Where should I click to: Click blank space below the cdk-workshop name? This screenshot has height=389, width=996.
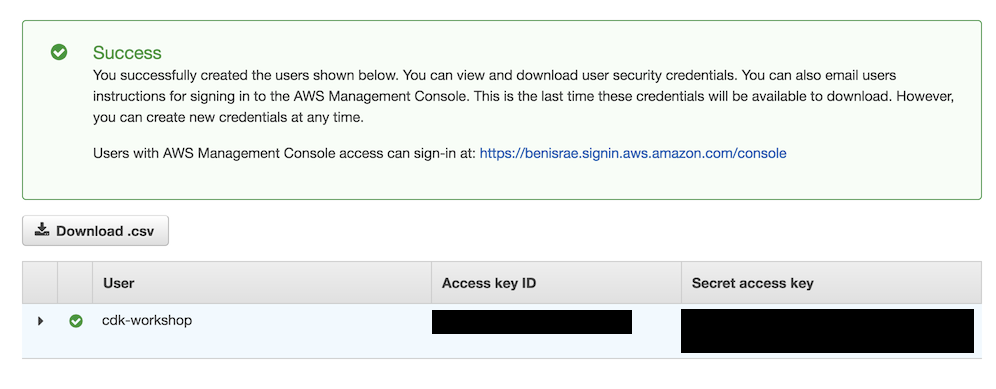pyautogui.click(x=254, y=345)
